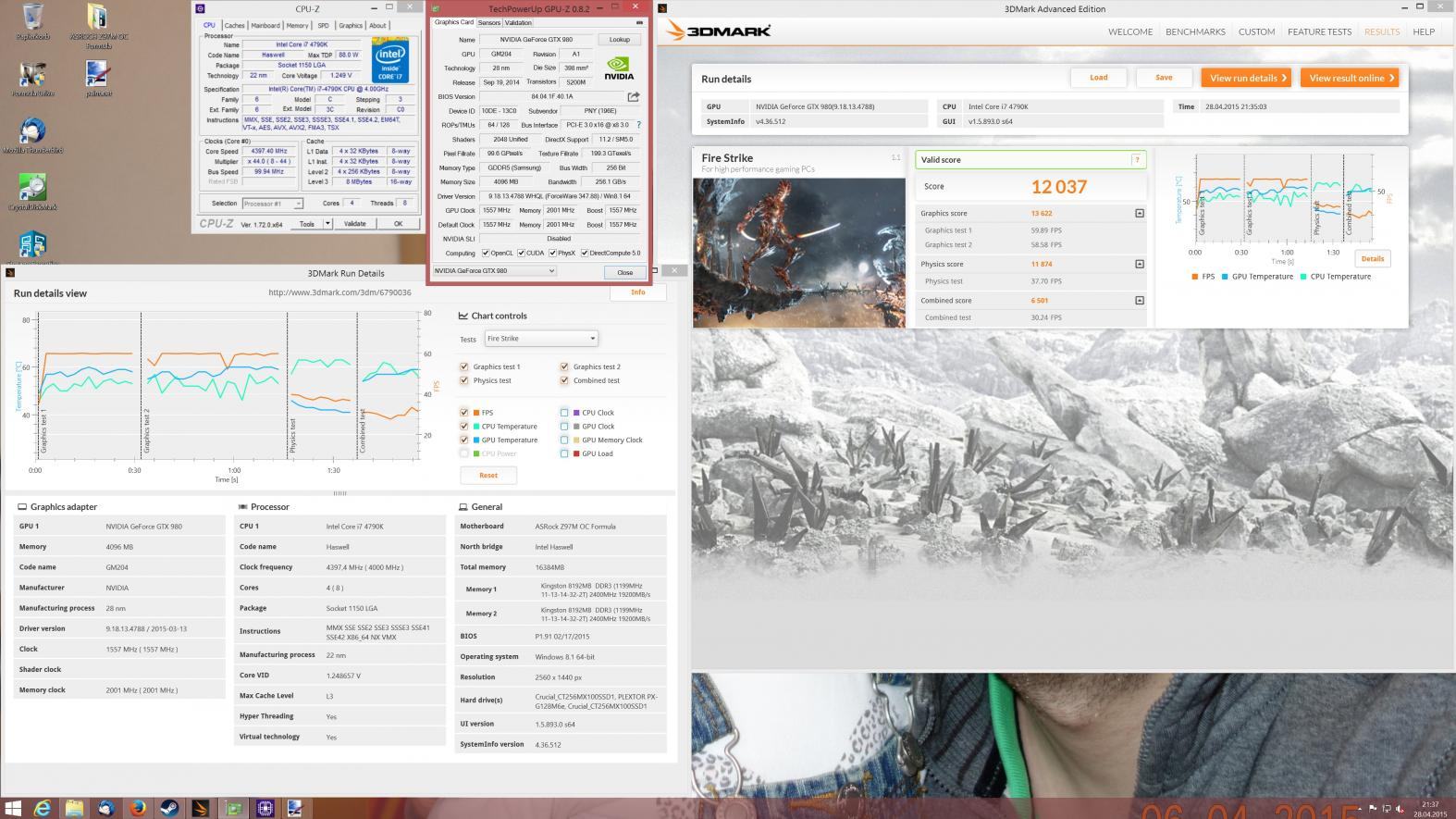
Task: Collapse the Graphics score section
Action: coord(1139,213)
